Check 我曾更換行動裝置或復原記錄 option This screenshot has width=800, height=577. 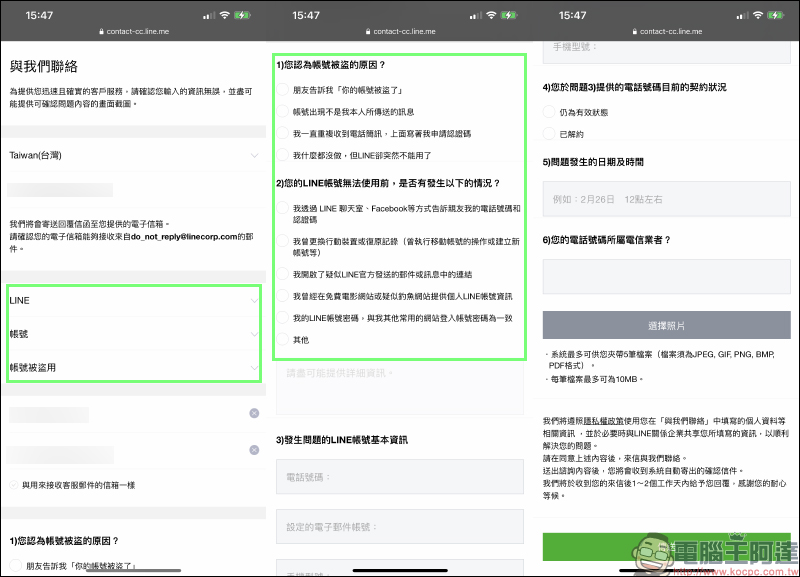(x=283, y=241)
